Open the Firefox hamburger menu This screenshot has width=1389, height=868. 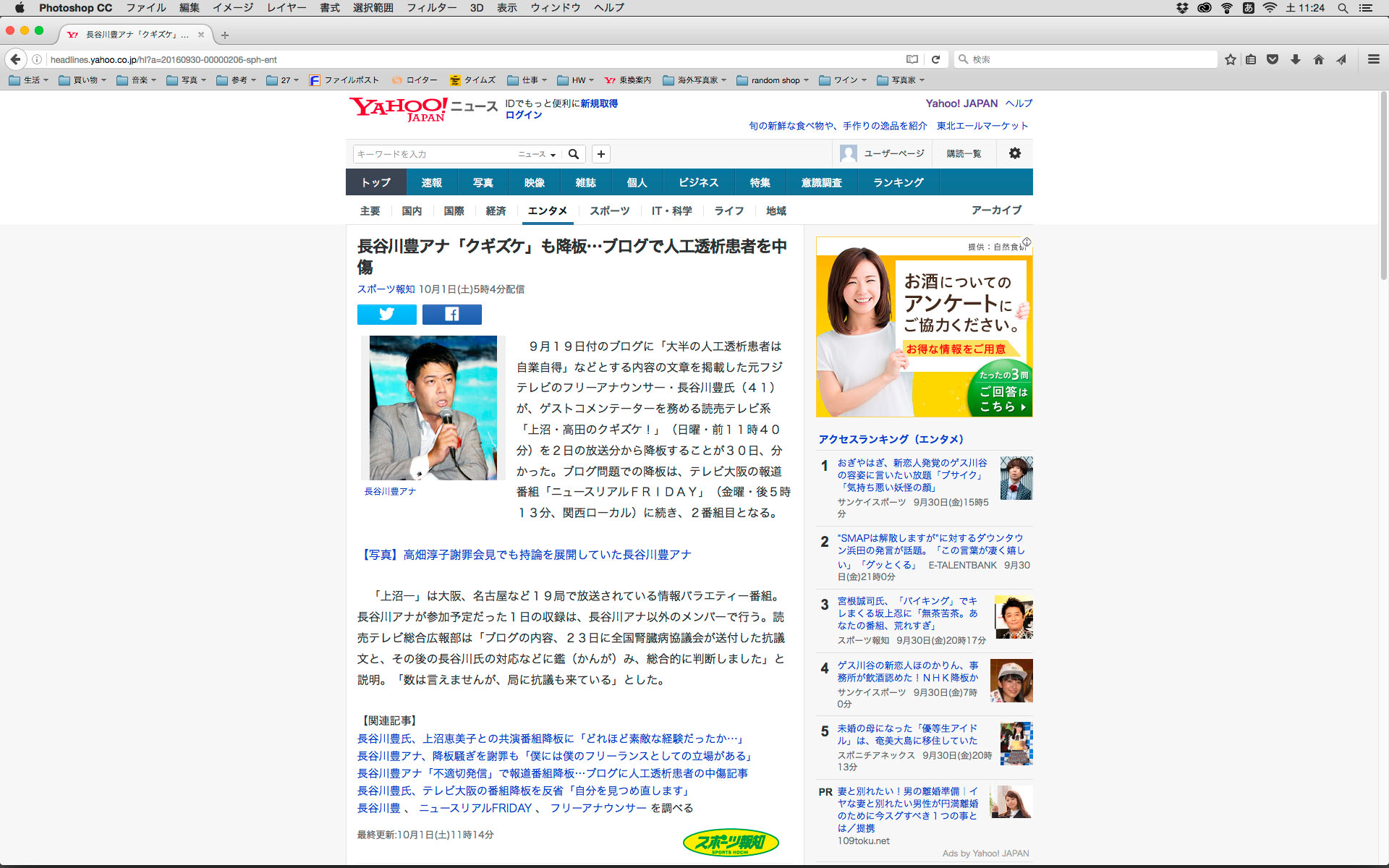pyautogui.click(x=1373, y=59)
